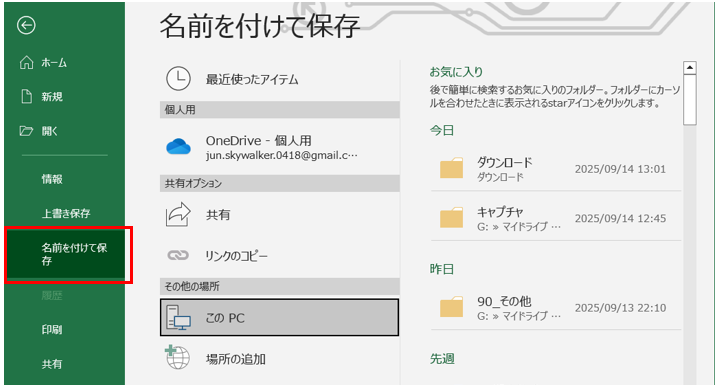Click the Recent items clock icon

pyautogui.click(x=178, y=79)
